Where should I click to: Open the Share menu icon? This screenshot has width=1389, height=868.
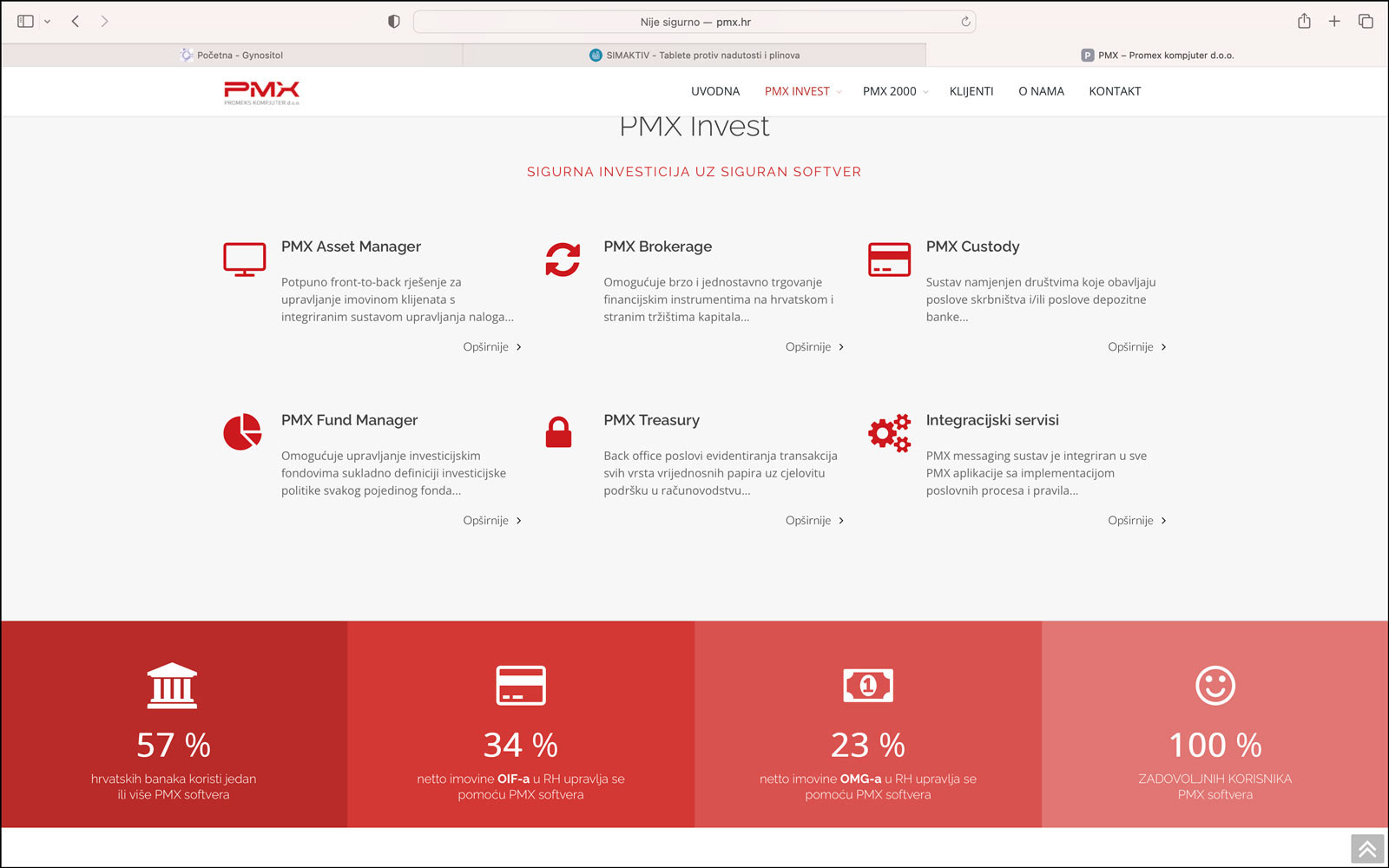(1304, 21)
